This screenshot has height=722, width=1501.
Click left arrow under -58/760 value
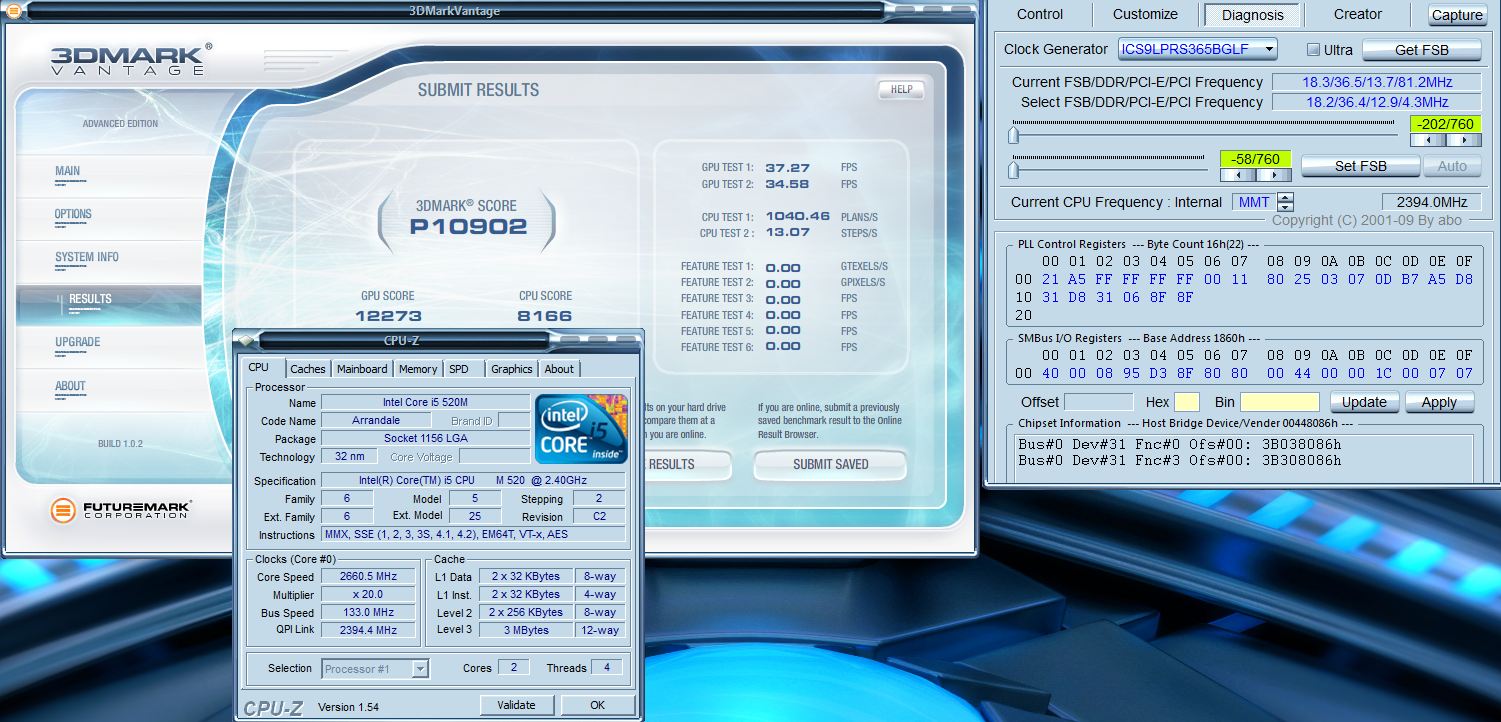click(x=1238, y=175)
